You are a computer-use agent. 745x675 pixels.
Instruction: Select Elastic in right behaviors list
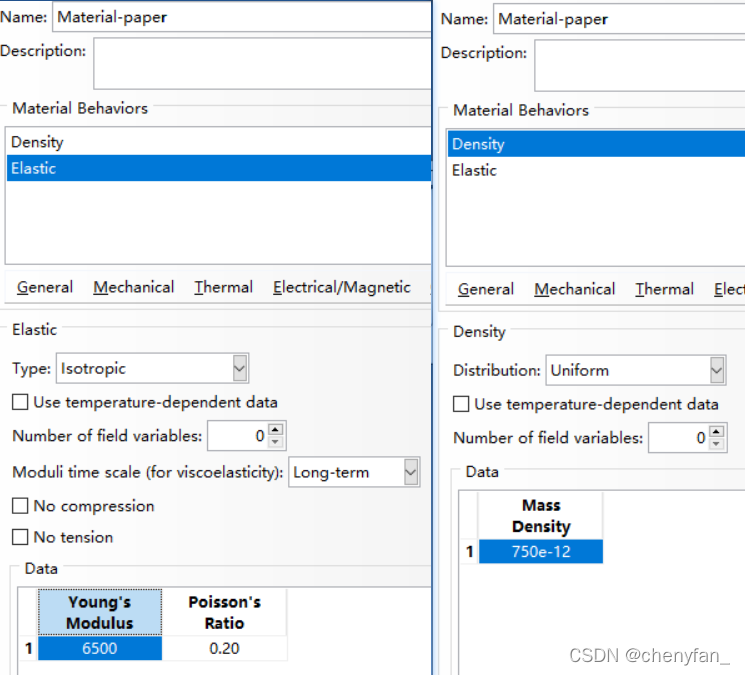click(474, 171)
